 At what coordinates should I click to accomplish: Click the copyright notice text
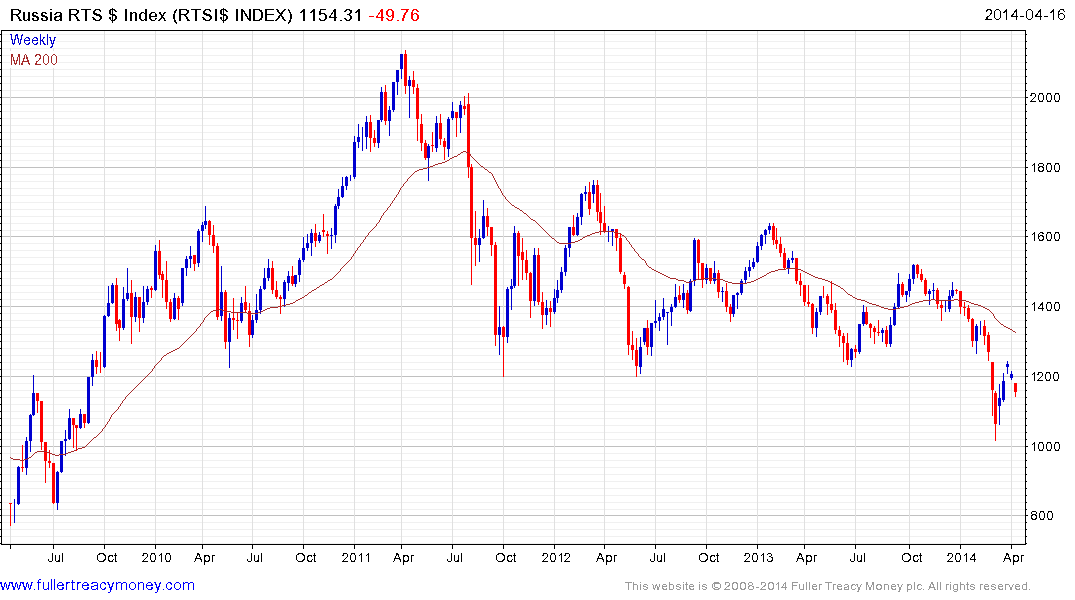828,587
